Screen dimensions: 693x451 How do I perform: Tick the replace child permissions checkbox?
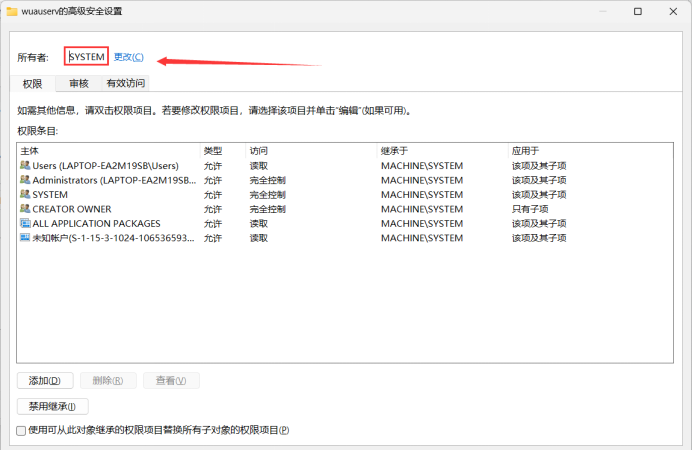pyautogui.click(x=21, y=431)
